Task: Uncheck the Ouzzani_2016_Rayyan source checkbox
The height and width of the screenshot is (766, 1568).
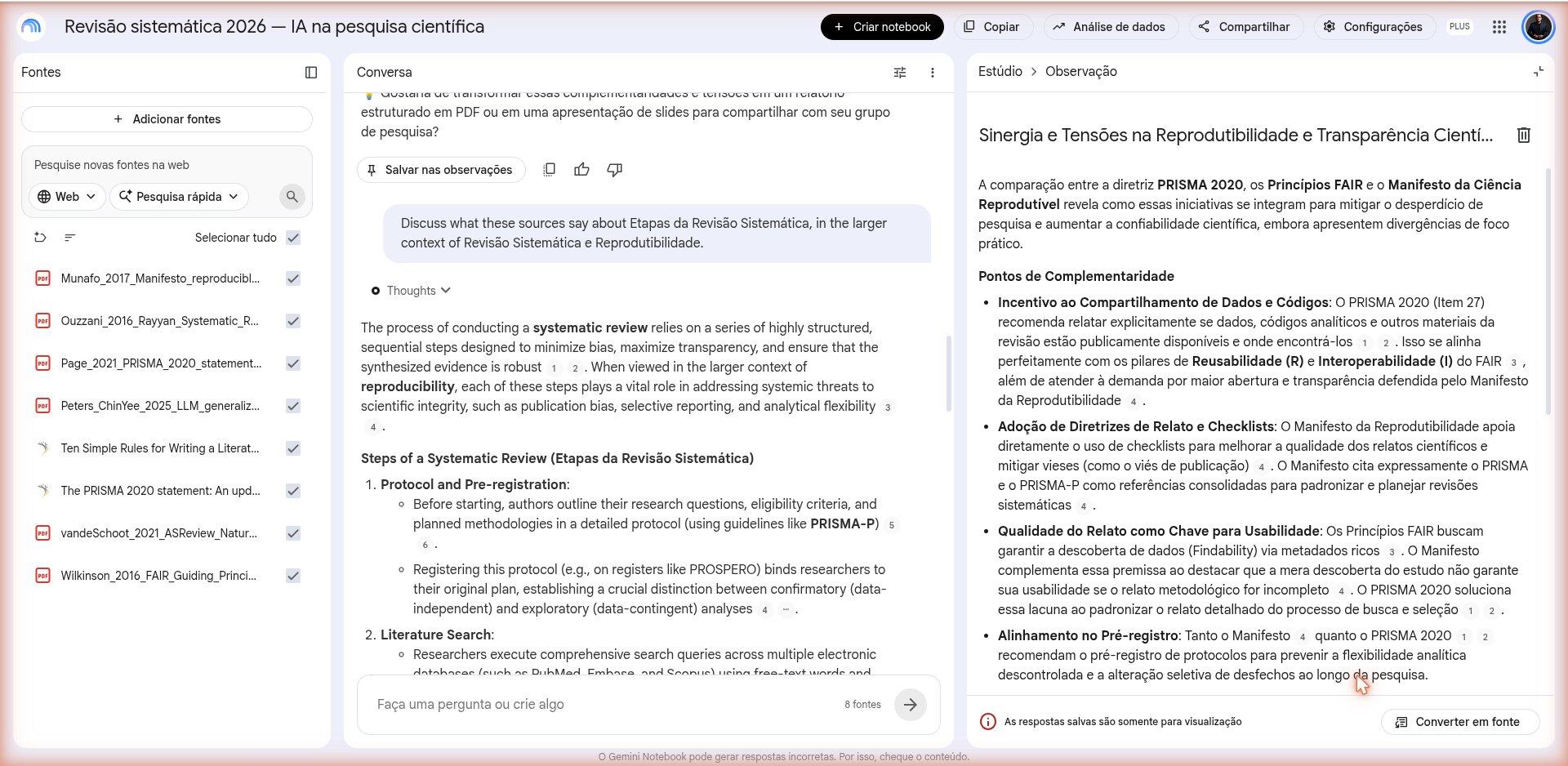Action: [x=293, y=321]
